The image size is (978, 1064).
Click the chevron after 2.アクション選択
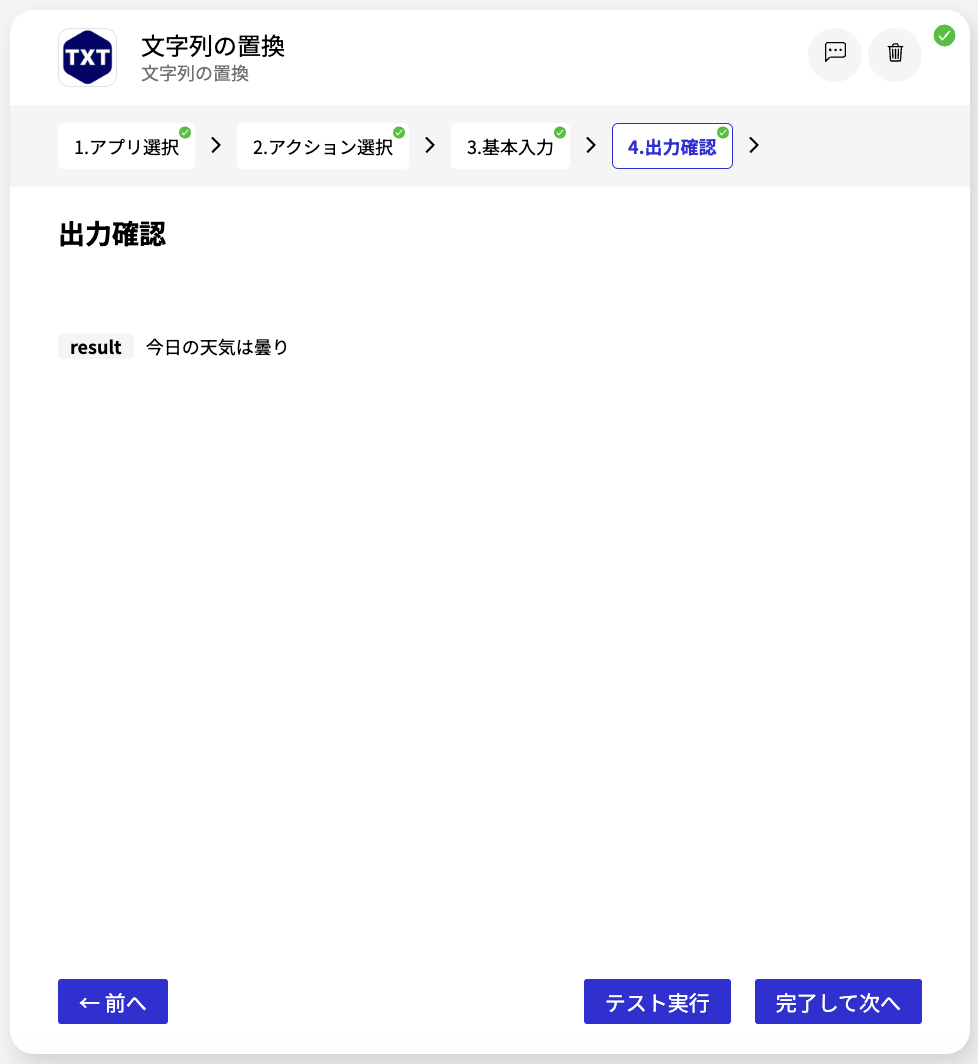(x=430, y=145)
